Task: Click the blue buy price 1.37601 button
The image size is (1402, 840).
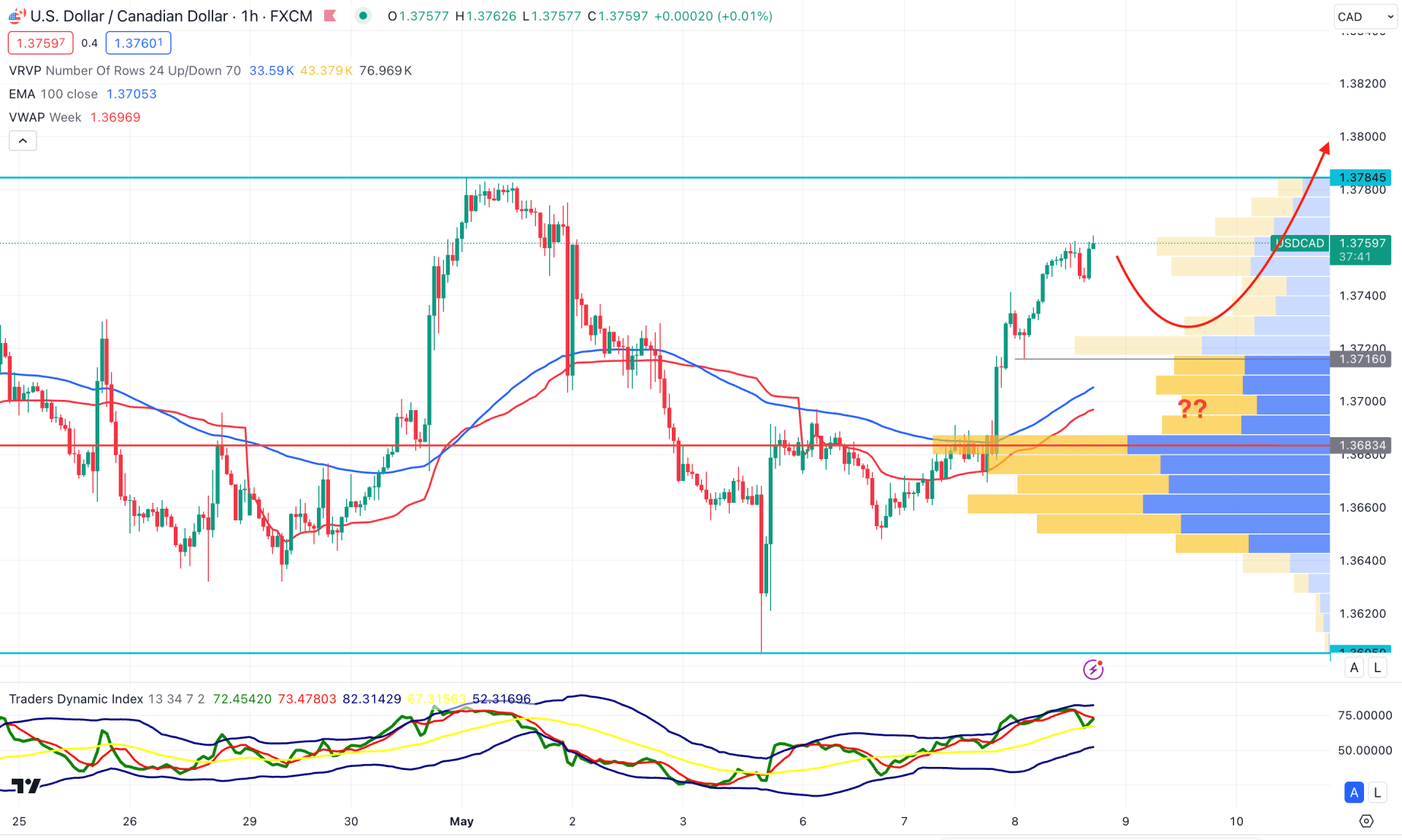Action: click(x=139, y=43)
